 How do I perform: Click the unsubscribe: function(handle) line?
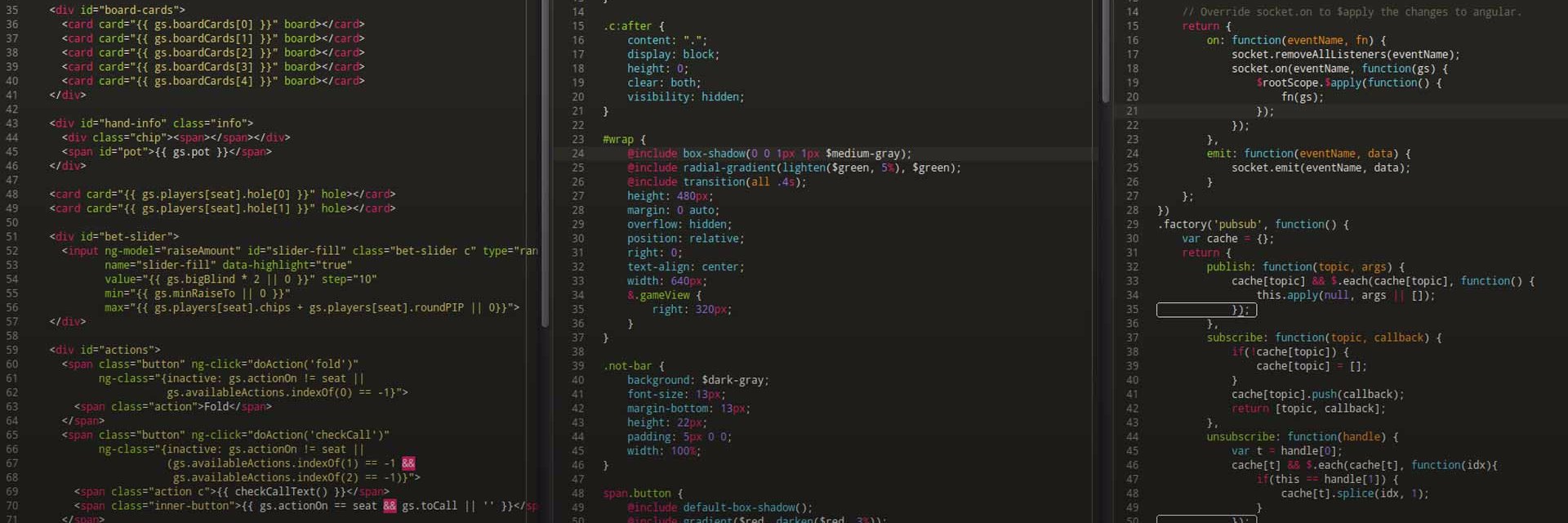[x=1303, y=437]
